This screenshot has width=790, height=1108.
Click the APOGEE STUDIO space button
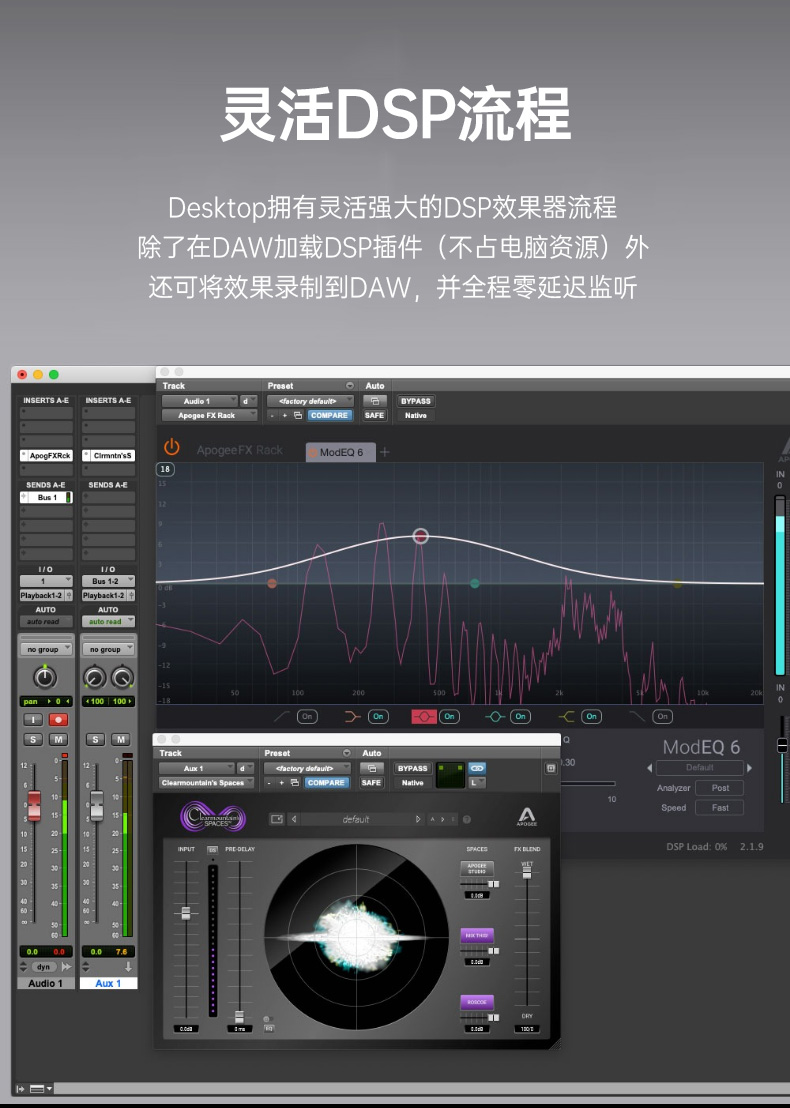tap(477, 868)
